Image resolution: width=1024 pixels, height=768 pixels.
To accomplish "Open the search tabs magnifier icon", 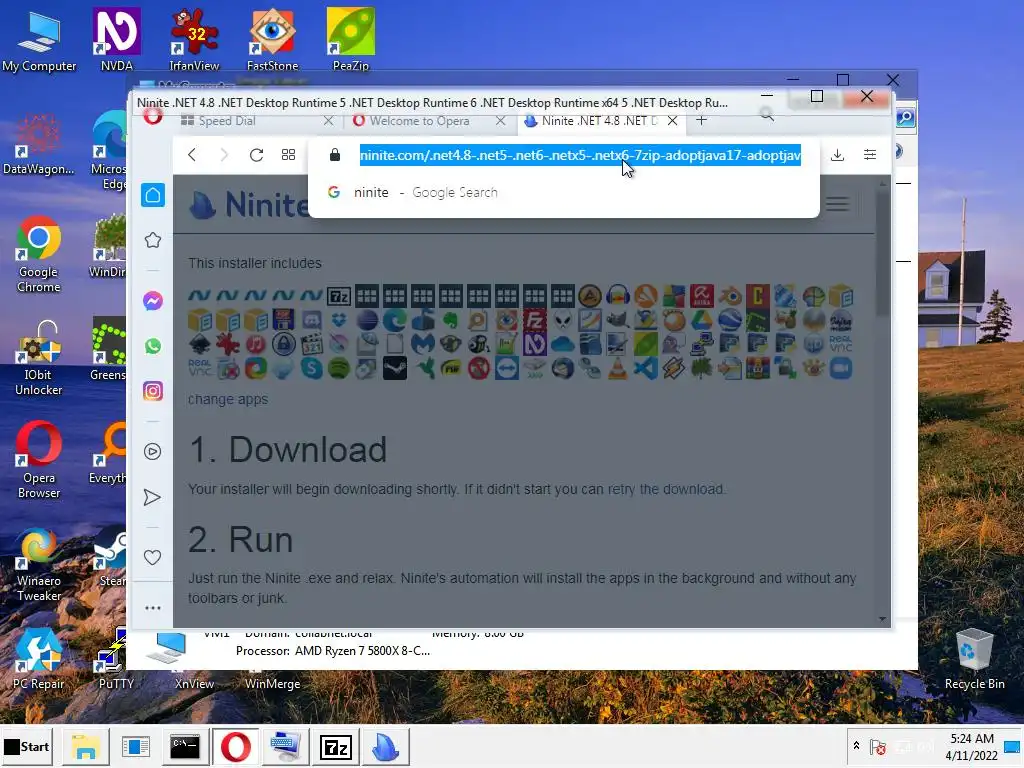I will [767, 116].
